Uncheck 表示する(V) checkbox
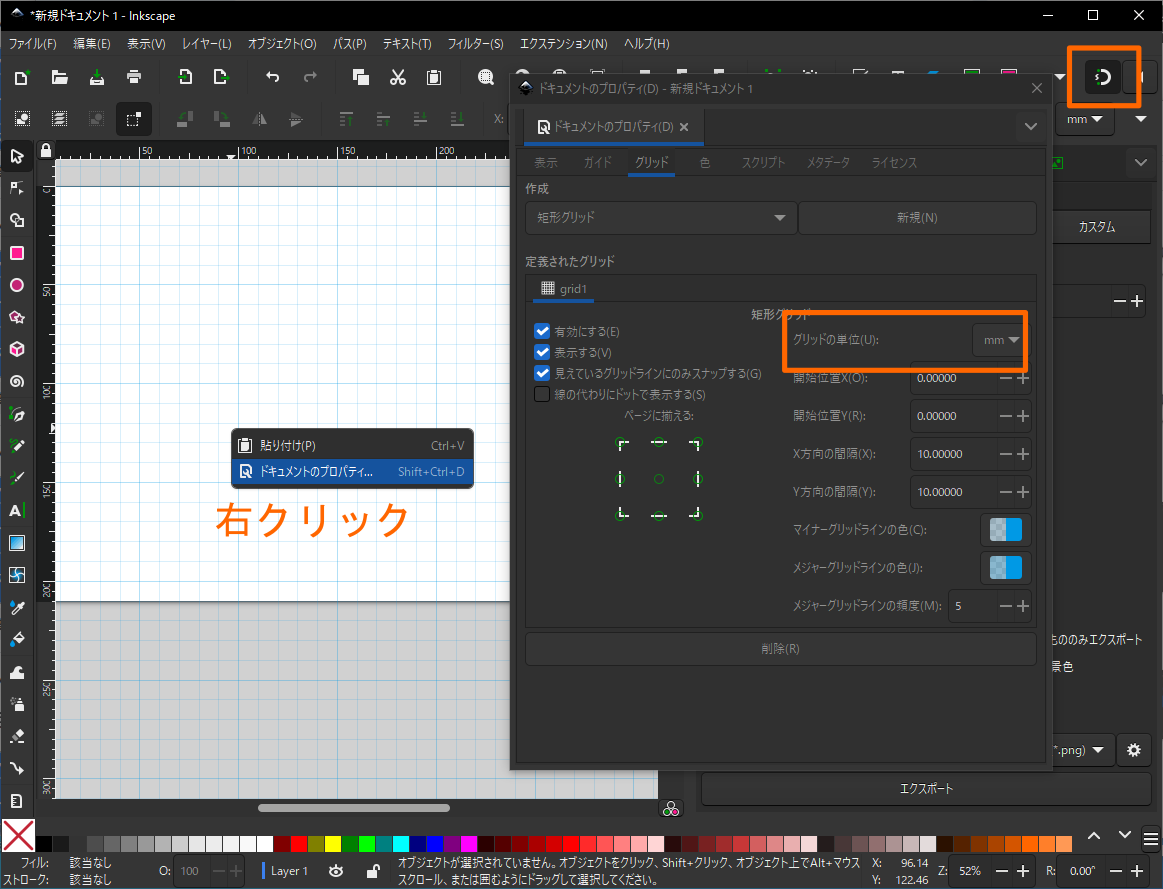Screen dimensions: 1163x889 [x=542, y=352]
